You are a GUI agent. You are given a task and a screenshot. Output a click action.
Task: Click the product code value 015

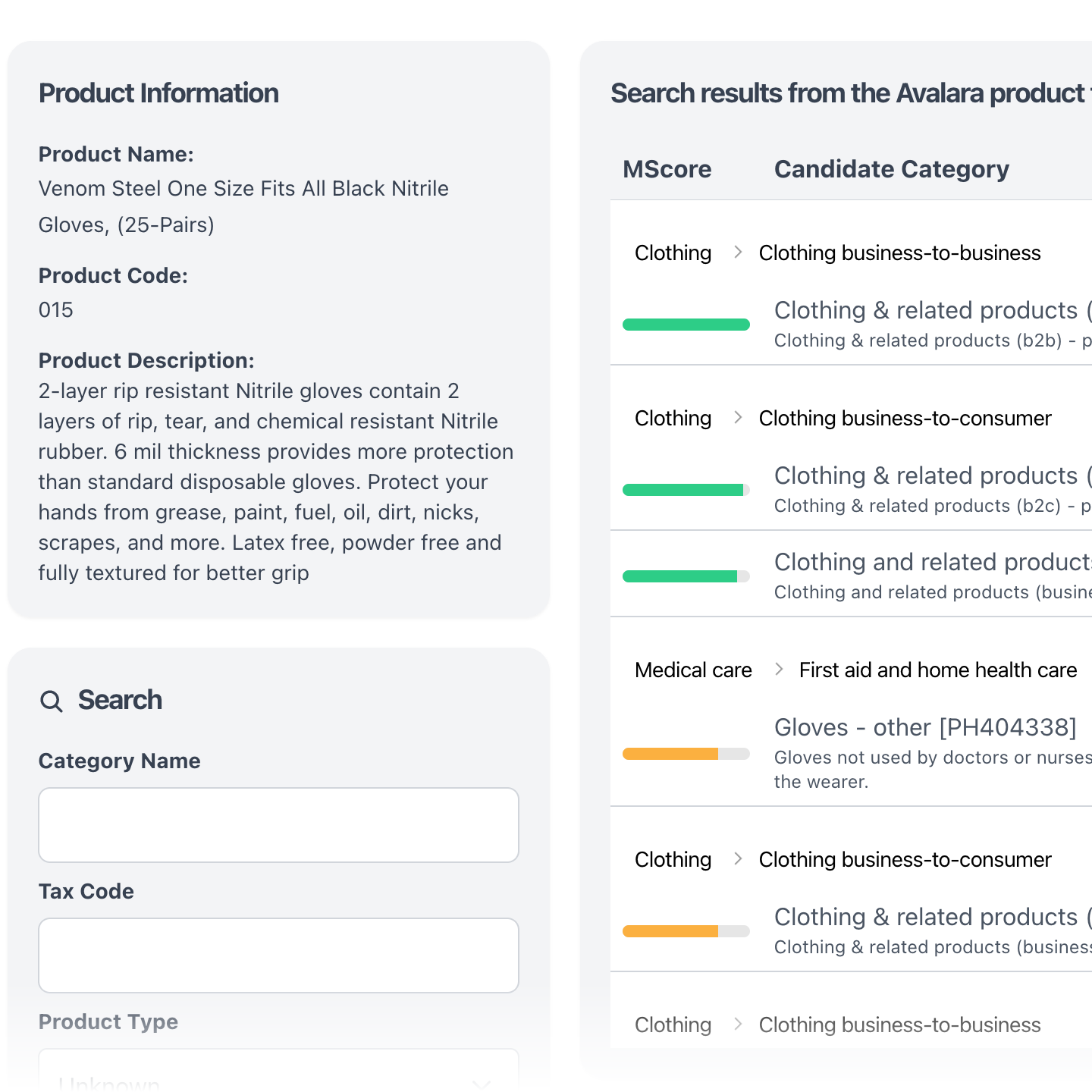pyautogui.click(x=56, y=310)
